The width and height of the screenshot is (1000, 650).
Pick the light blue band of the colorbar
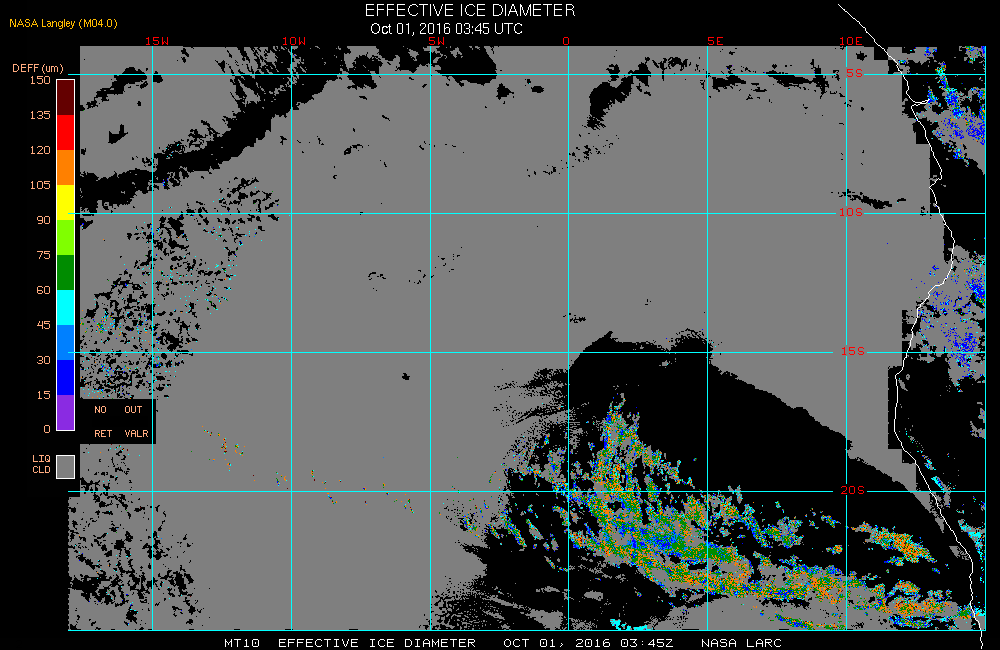(66, 343)
